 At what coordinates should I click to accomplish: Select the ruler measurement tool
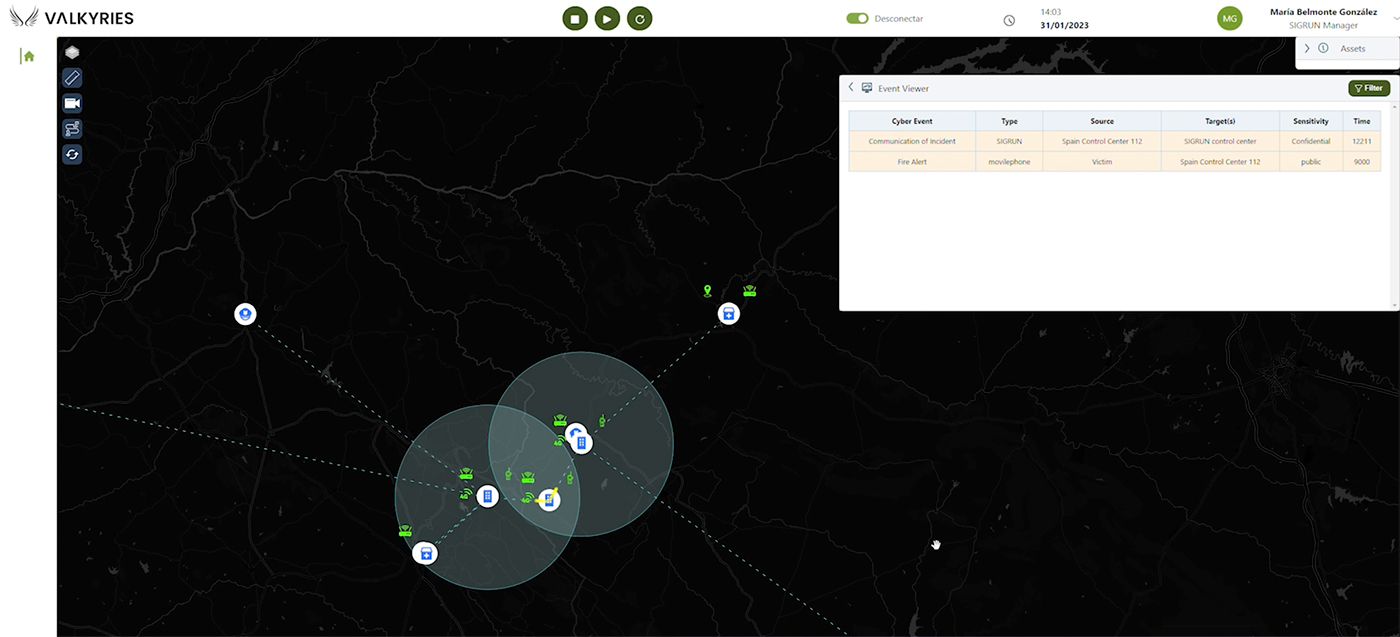click(x=72, y=78)
